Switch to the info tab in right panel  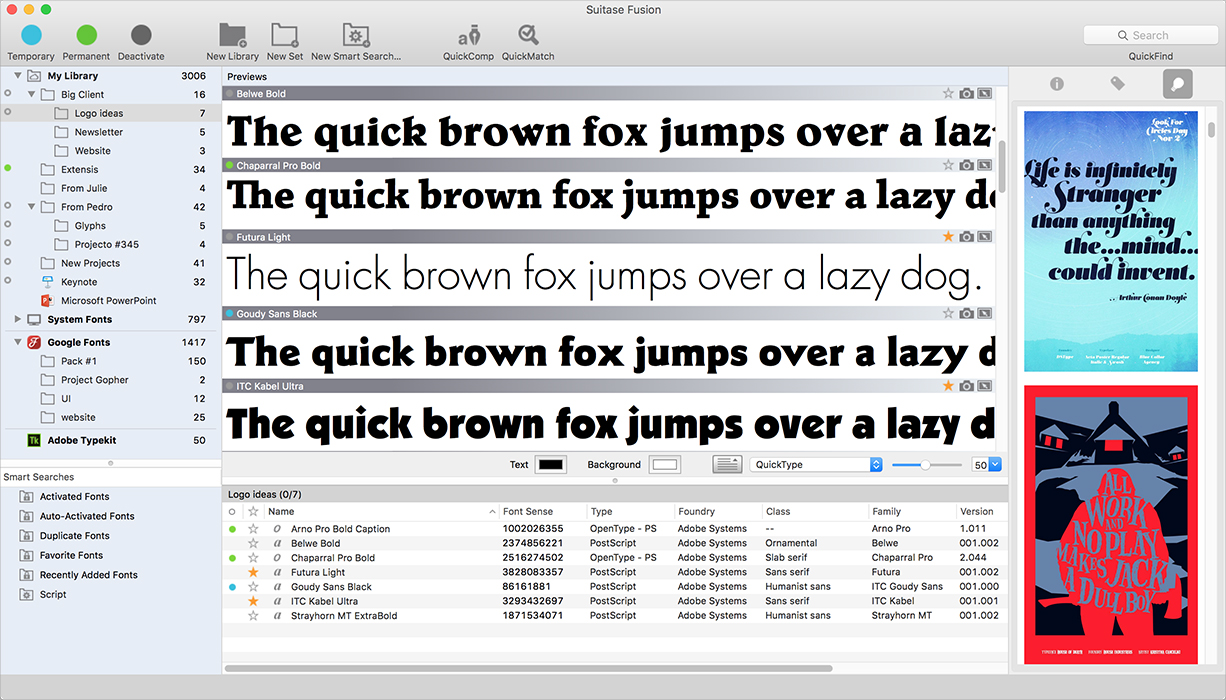(x=1056, y=84)
